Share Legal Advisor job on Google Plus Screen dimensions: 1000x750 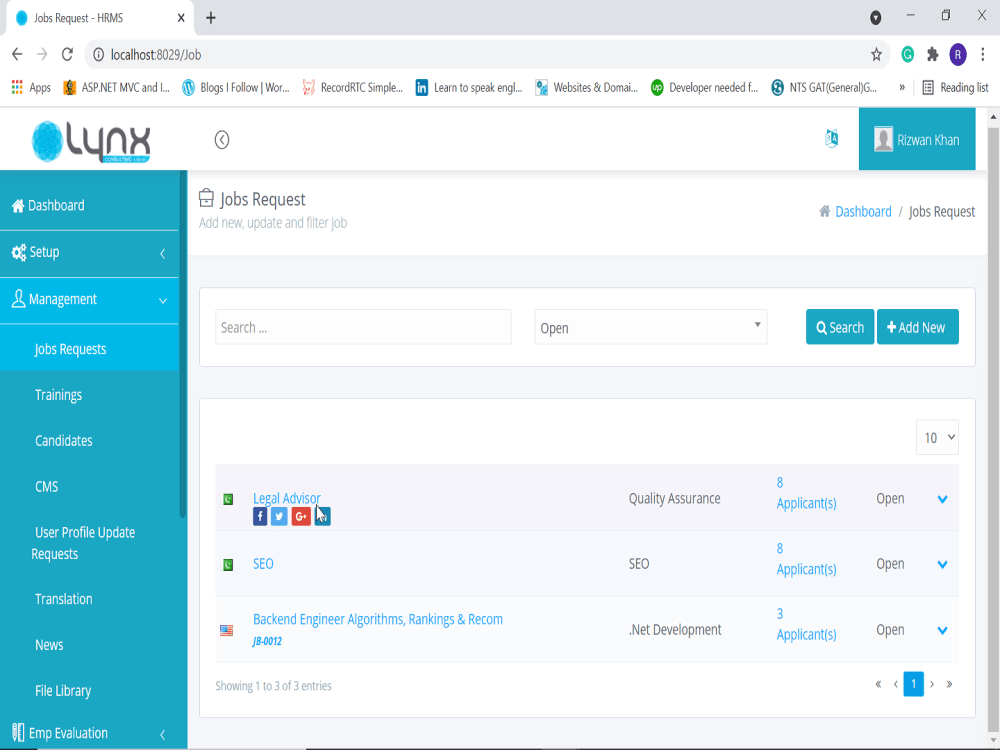pyautogui.click(x=301, y=516)
